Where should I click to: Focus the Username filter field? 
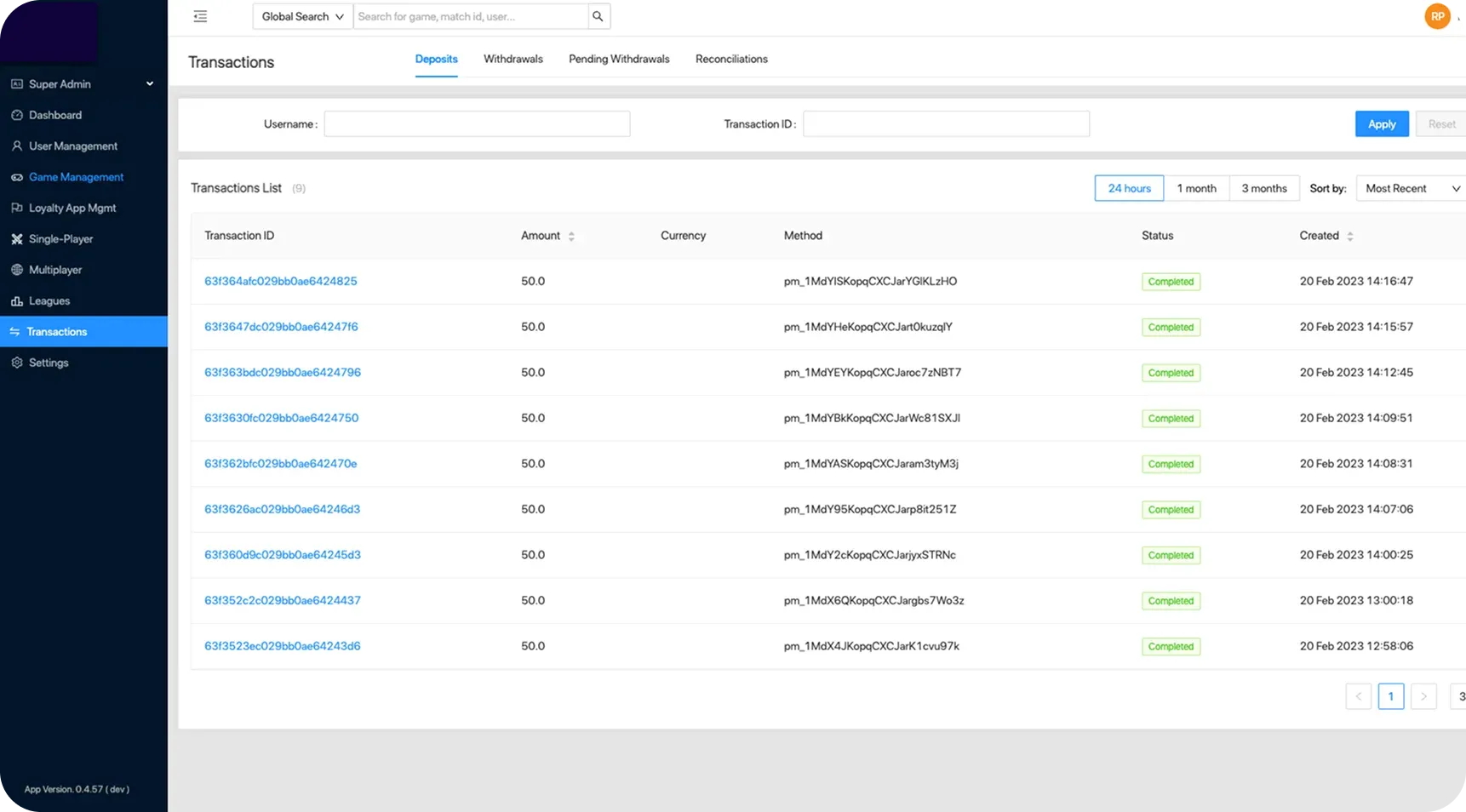pyautogui.click(x=477, y=124)
